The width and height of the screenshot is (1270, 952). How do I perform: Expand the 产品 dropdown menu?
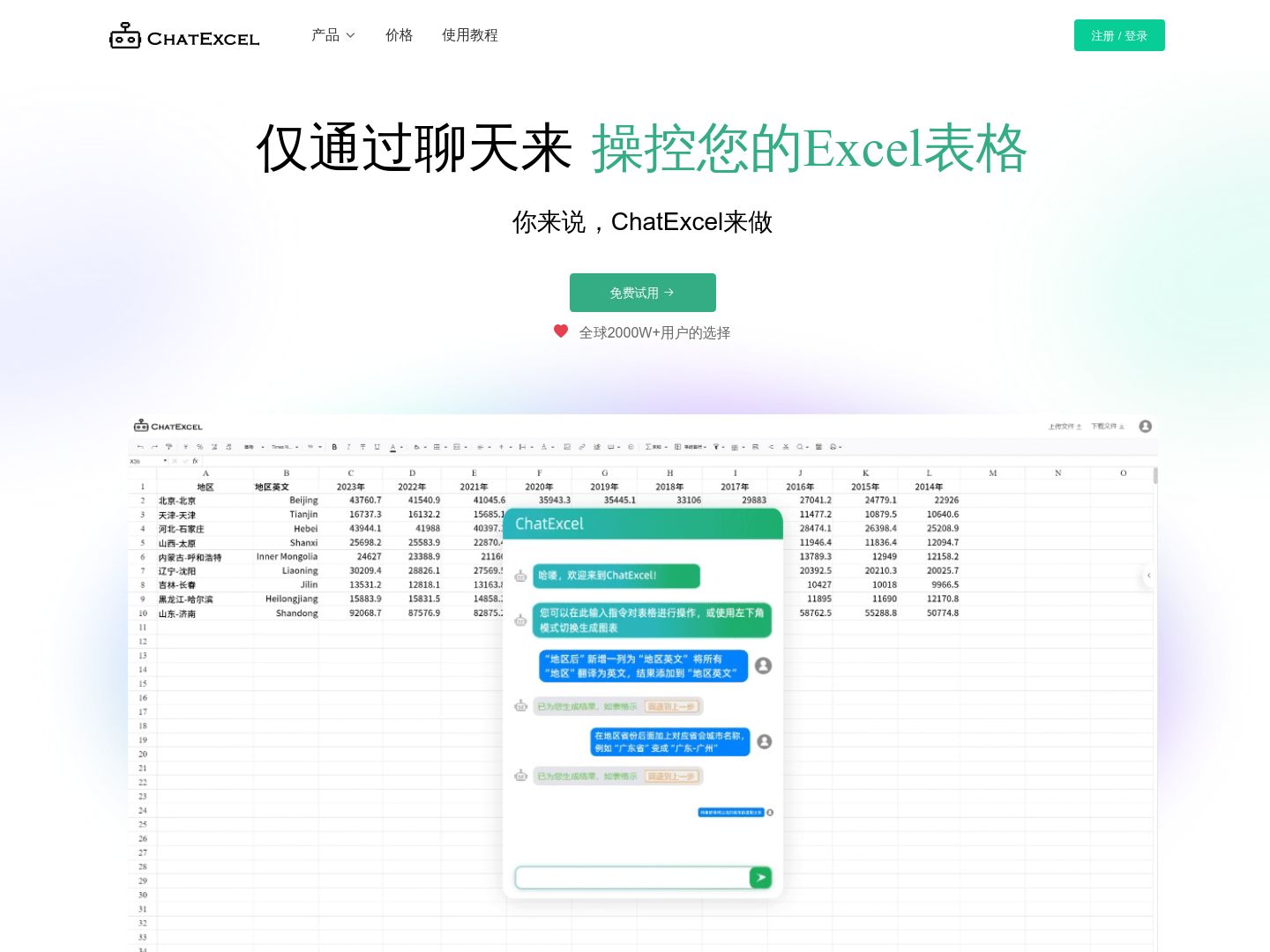coord(332,35)
